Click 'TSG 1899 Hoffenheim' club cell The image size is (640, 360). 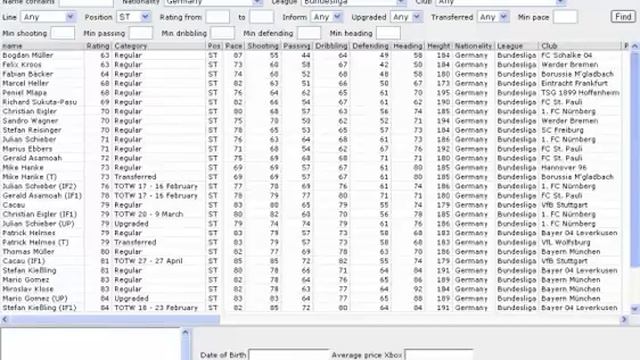[580, 93]
